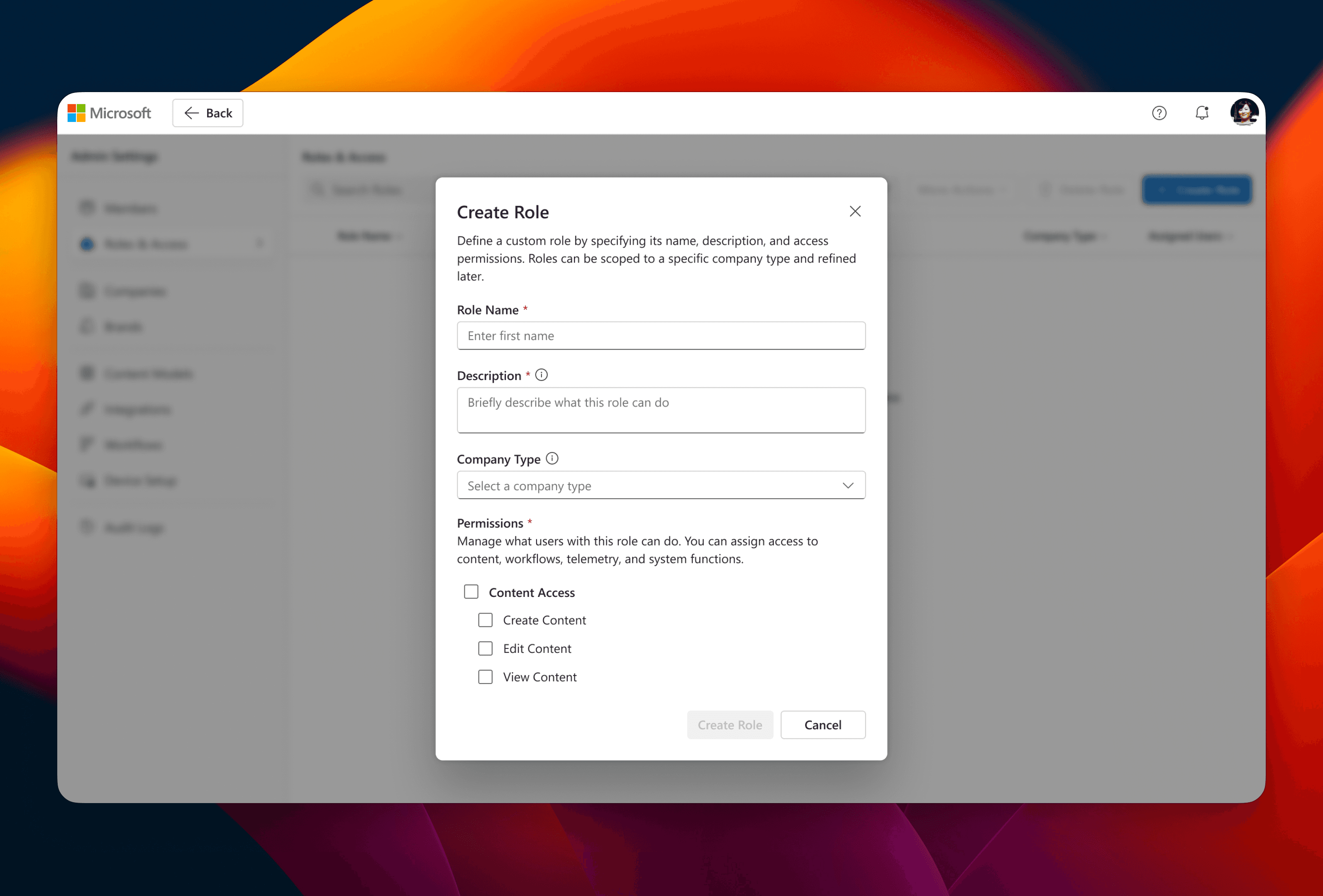Click the dropdown chevron arrow
Viewport: 1323px width, 896px height.
pos(848,485)
